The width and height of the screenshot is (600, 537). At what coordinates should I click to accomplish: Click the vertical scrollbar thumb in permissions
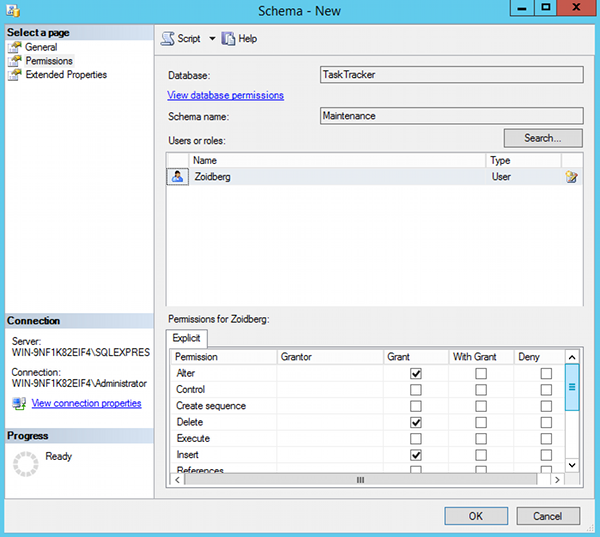(572, 387)
